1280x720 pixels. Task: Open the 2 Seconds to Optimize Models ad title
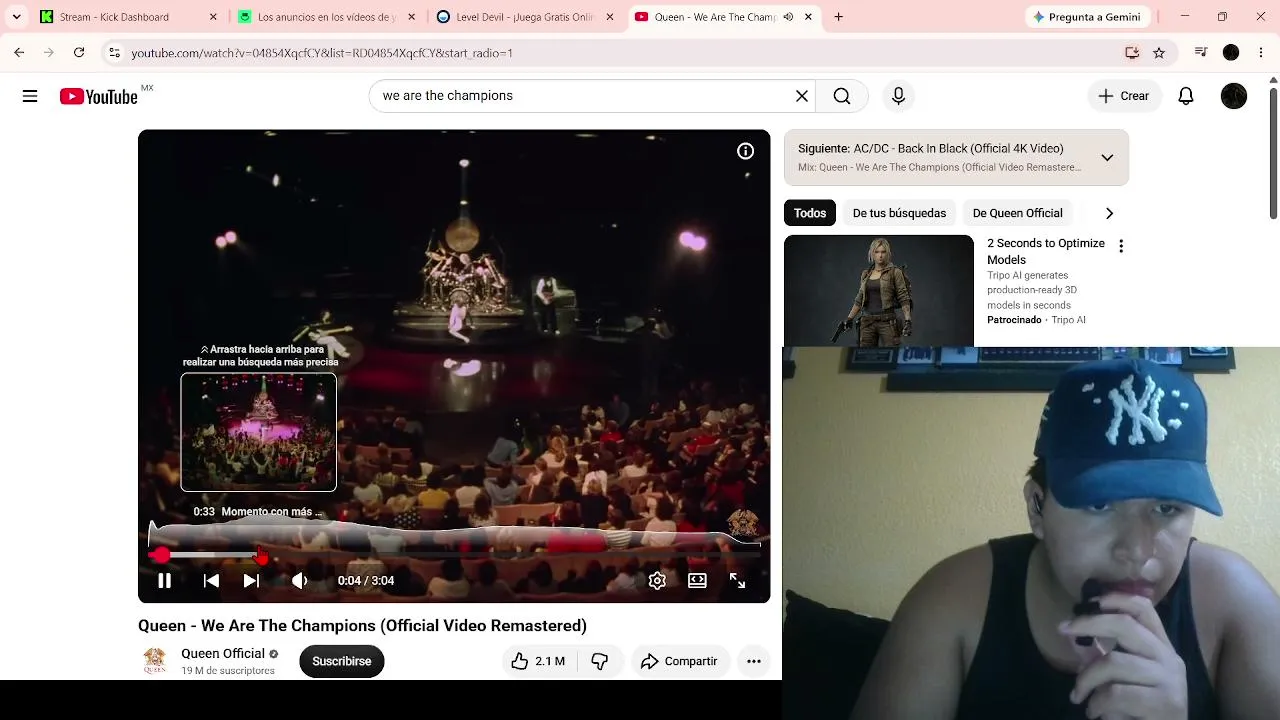[x=1046, y=251]
